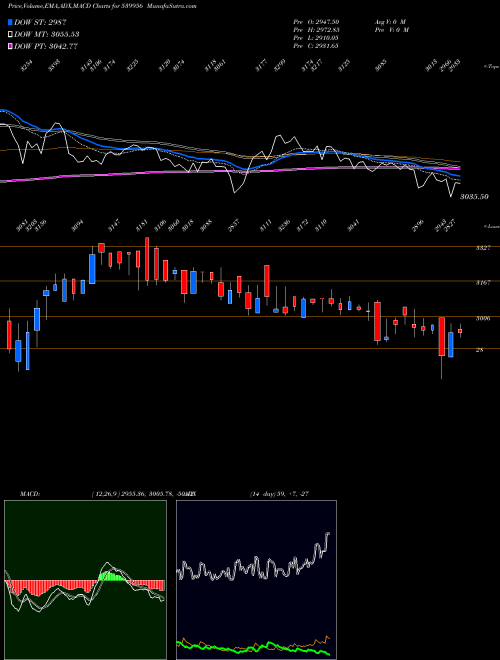Click the 'MACD:' panel heading
The height and width of the screenshot is (660, 500).
click(30, 494)
